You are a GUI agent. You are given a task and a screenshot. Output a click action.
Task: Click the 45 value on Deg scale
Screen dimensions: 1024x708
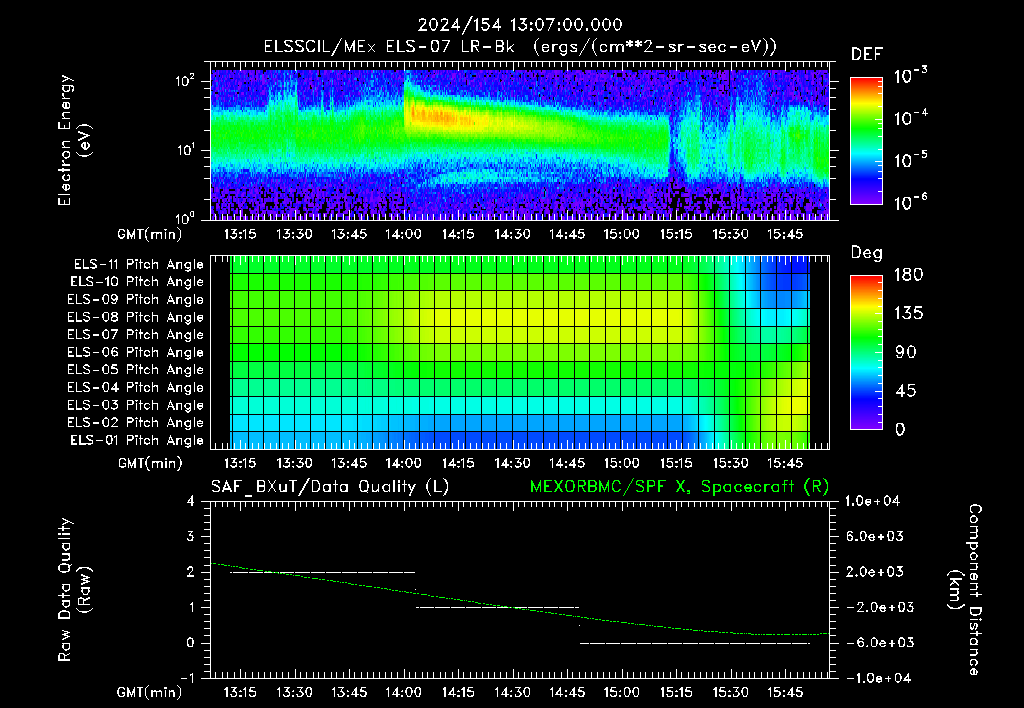pos(904,391)
